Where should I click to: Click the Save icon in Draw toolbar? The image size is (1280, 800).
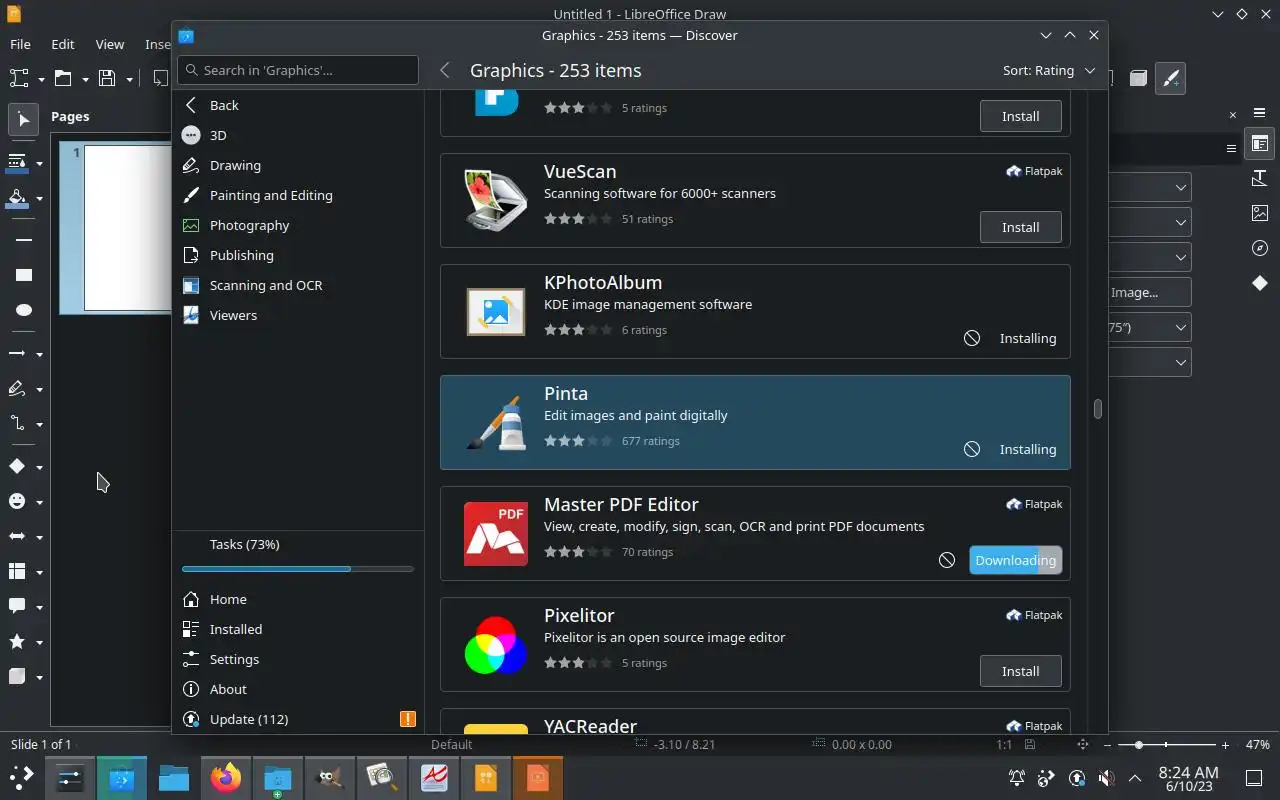(x=107, y=78)
